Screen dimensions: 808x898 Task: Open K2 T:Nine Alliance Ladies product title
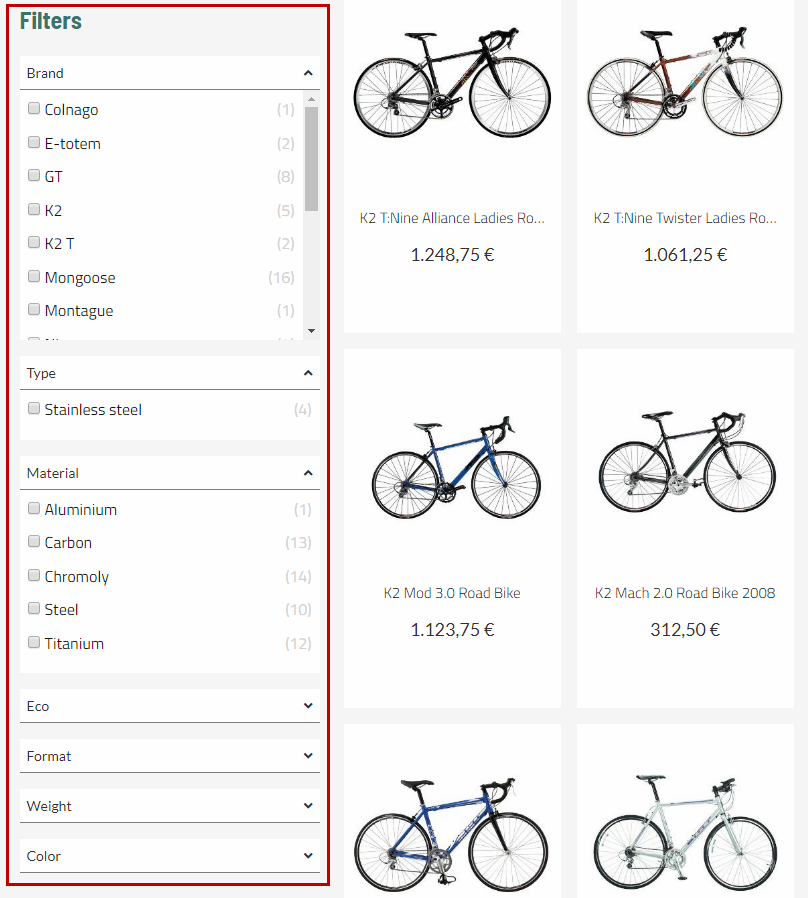click(452, 218)
